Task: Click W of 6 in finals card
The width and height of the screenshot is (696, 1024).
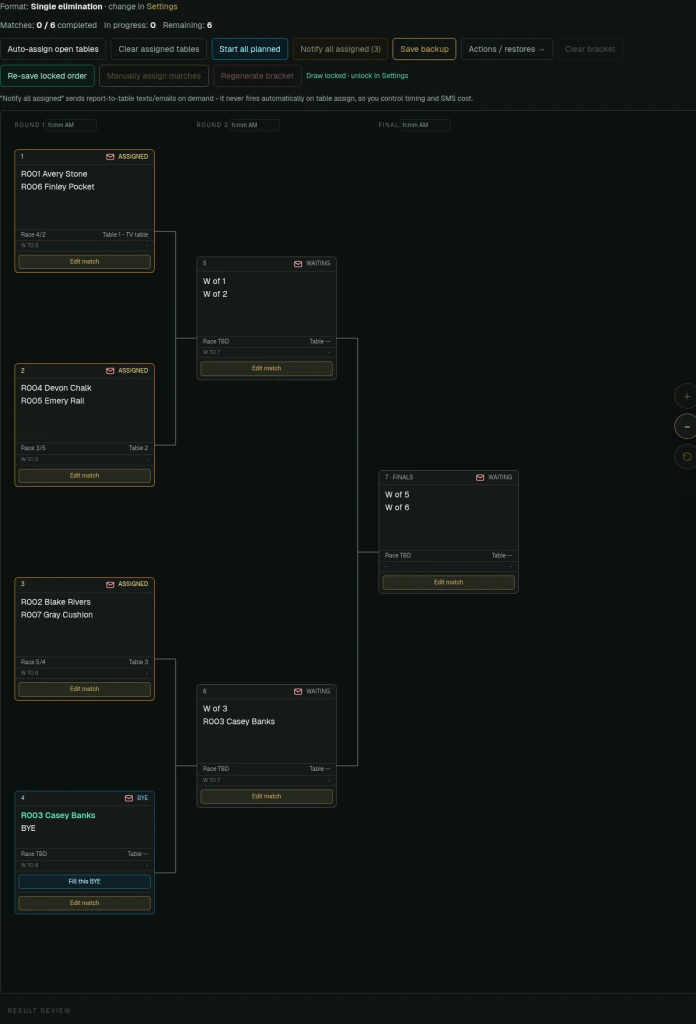Action: [397, 507]
